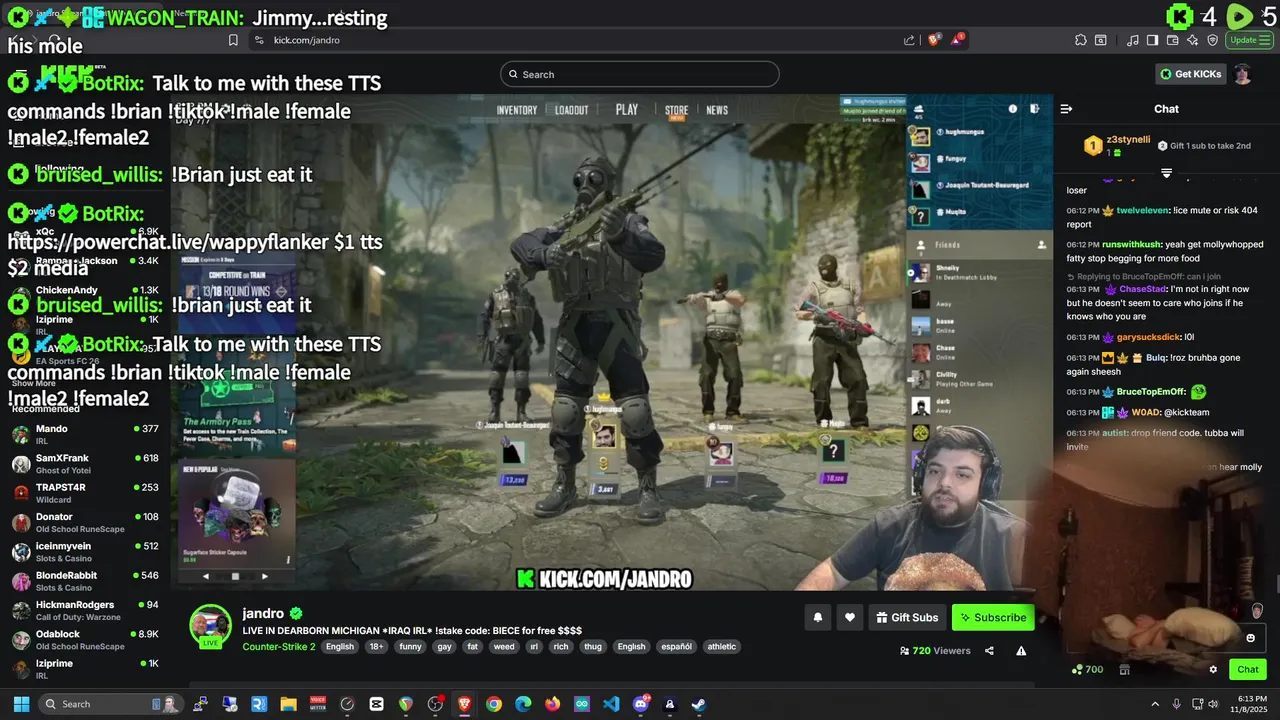Image resolution: width=1280 pixels, height=720 pixels.
Task: Share the stream via share icon
Action: (x=989, y=651)
